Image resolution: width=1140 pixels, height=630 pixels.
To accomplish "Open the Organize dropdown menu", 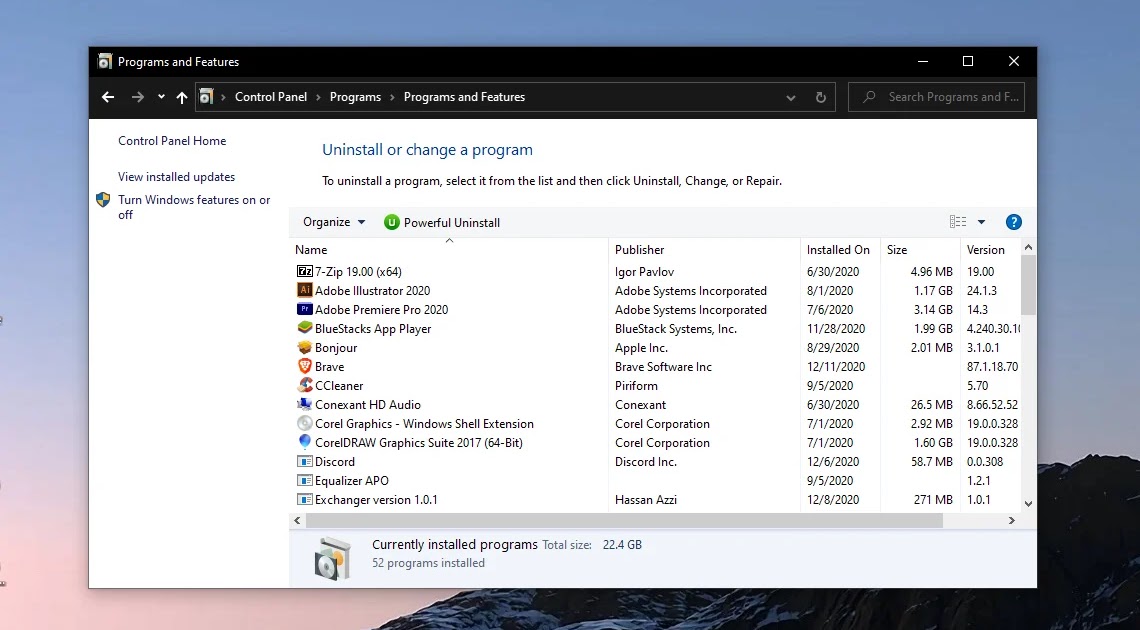I will (334, 222).
